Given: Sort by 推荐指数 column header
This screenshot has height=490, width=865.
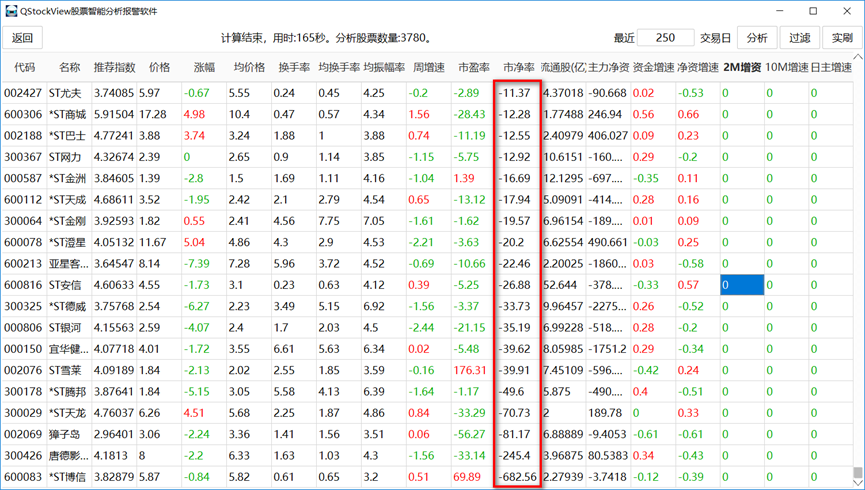Looking at the screenshot, I should click(115, 67).
